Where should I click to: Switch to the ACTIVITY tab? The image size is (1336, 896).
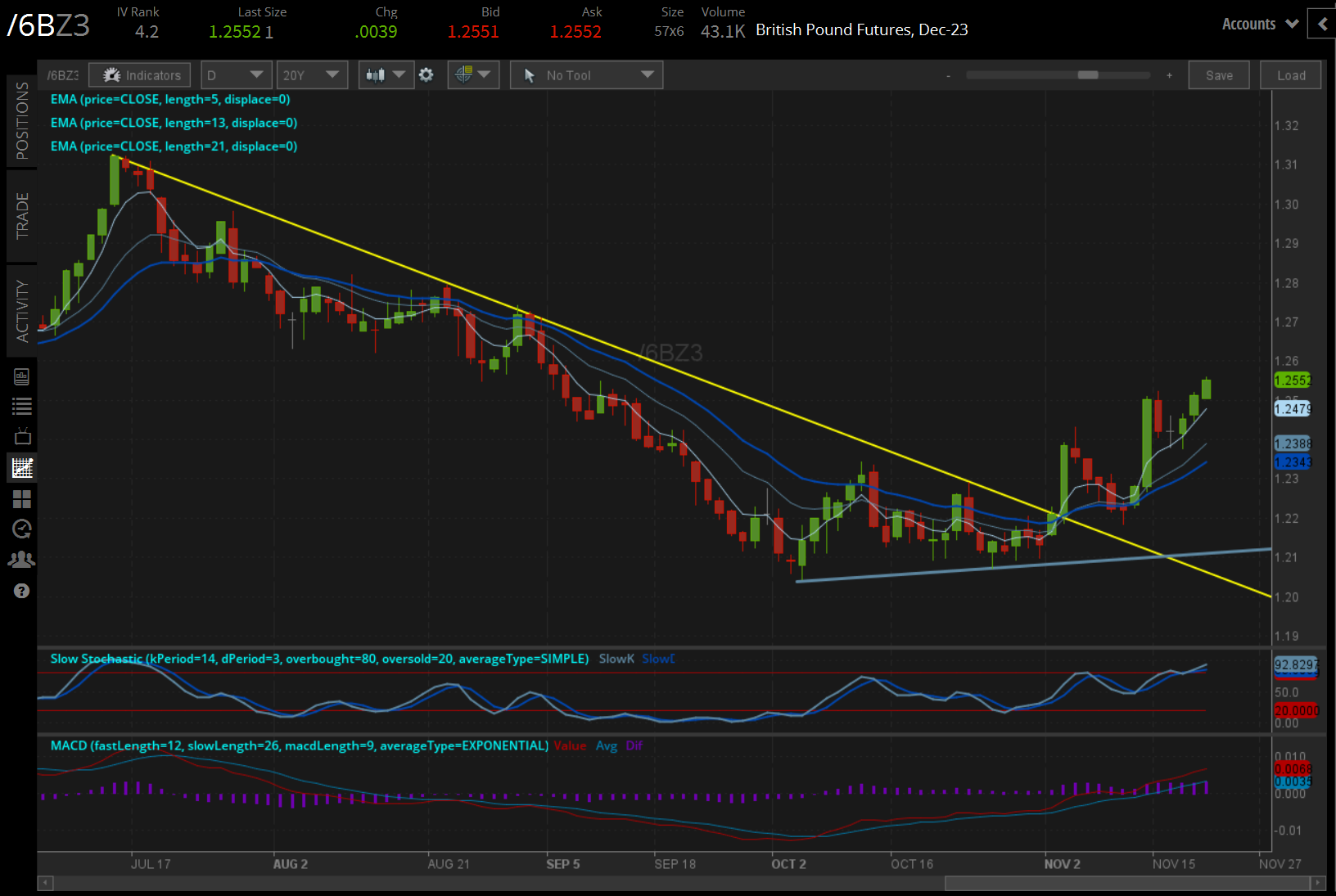(x=22, y=311)
